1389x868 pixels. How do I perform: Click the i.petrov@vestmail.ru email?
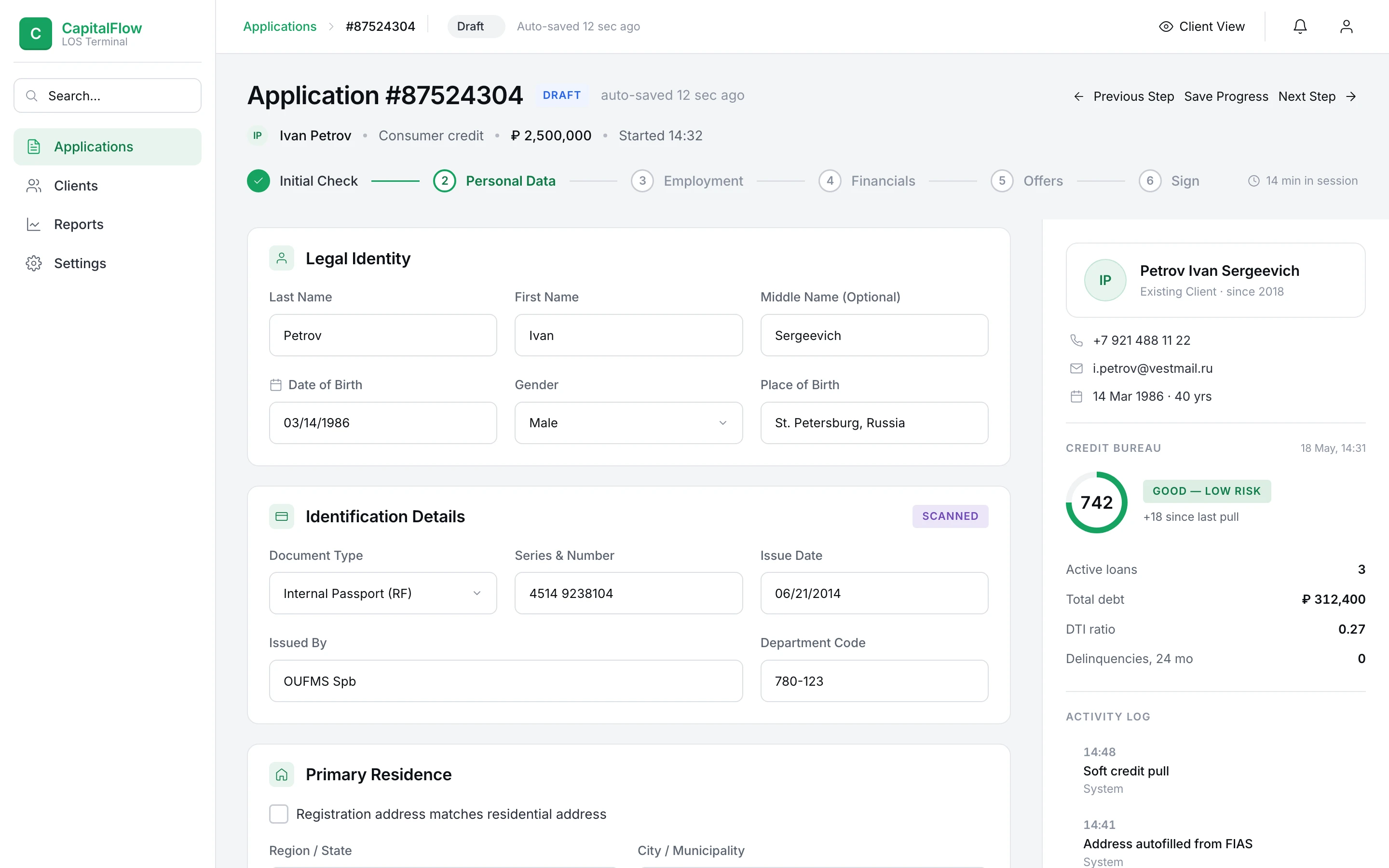(x=1153, y=368)
